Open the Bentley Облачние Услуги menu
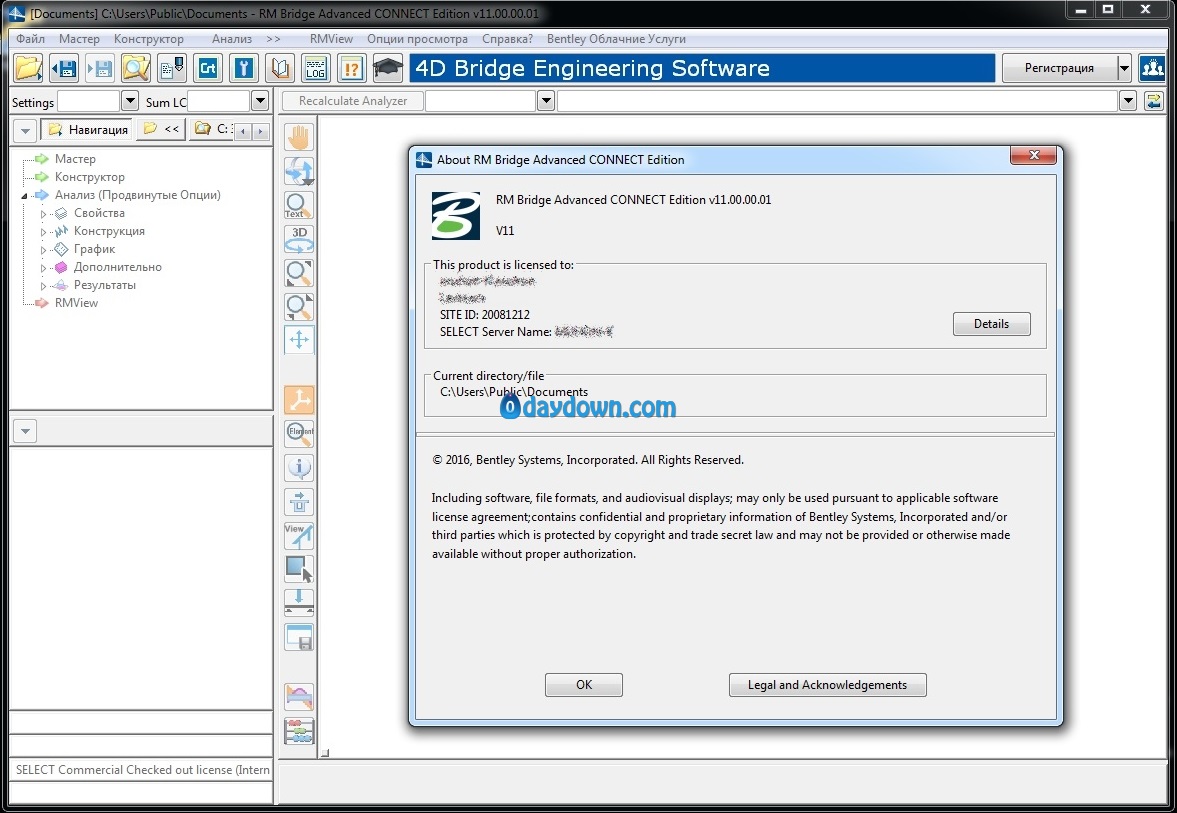This screenshot has width=1177, height=813. (616, 38)
